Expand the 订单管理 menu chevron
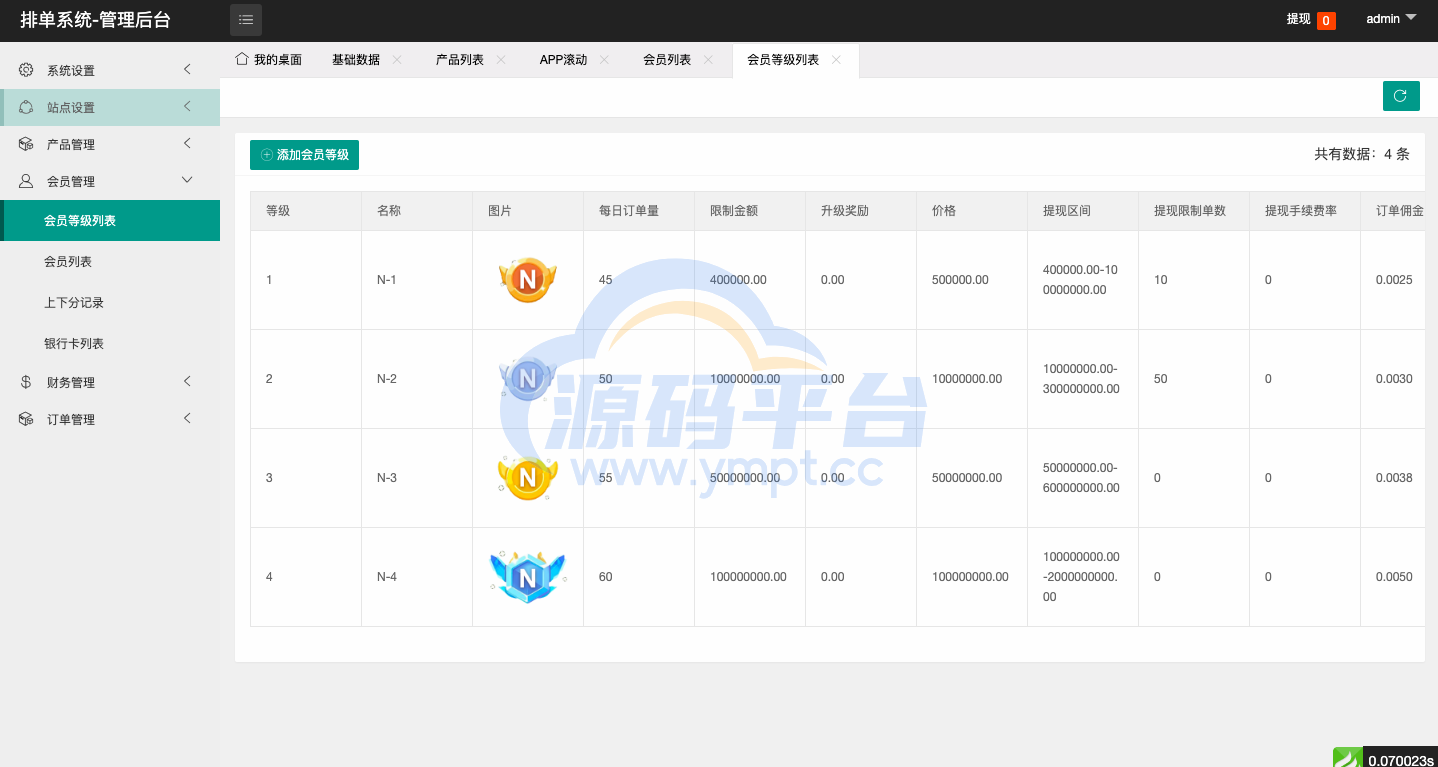The height and width of the screenshot is (767, 1438). 187,418
